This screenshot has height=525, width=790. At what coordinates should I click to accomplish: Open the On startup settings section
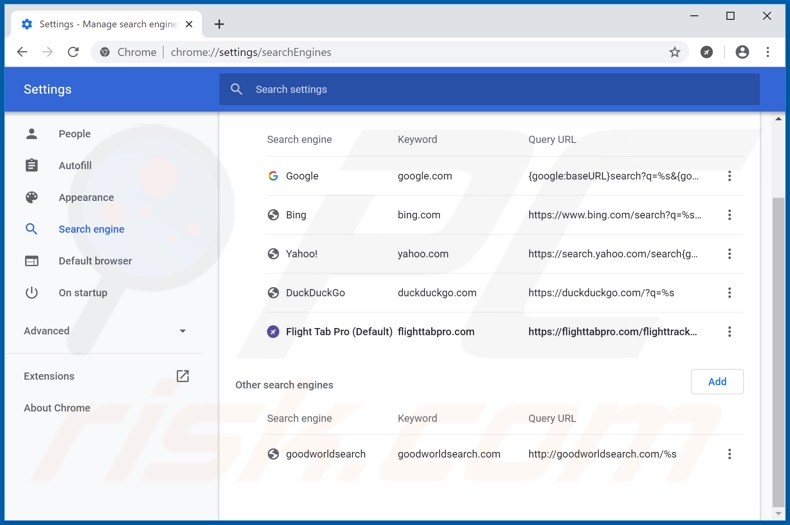[x=83, y=292]
